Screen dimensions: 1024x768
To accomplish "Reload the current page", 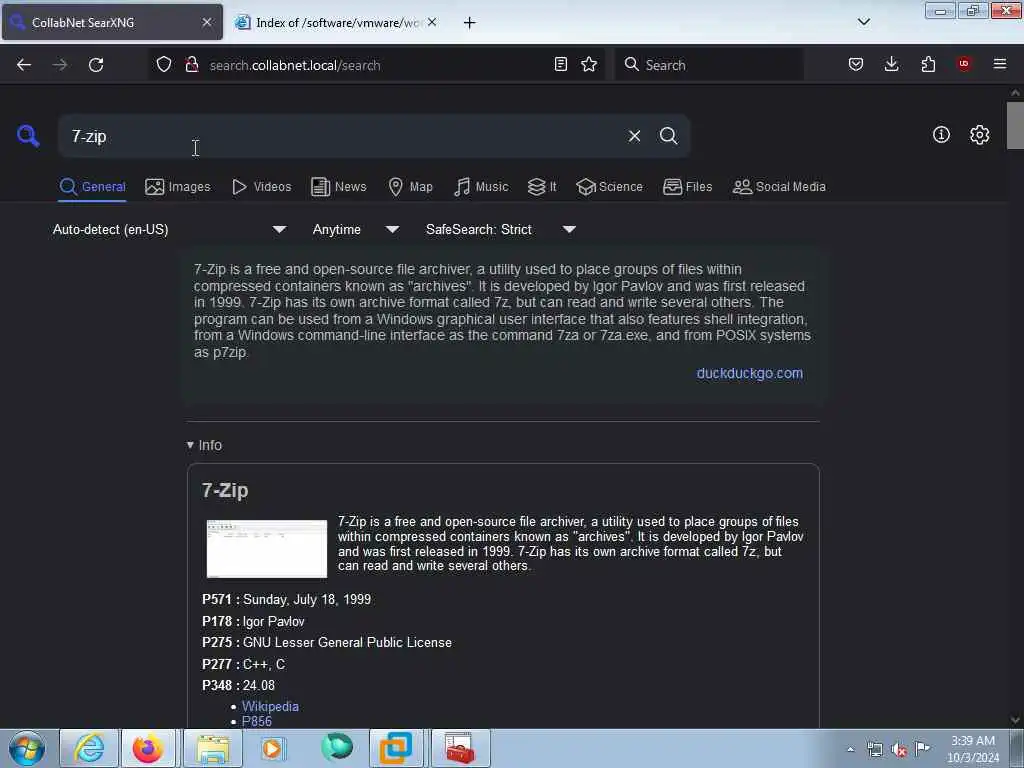I will pyautogui.click(x=96, y=65).
